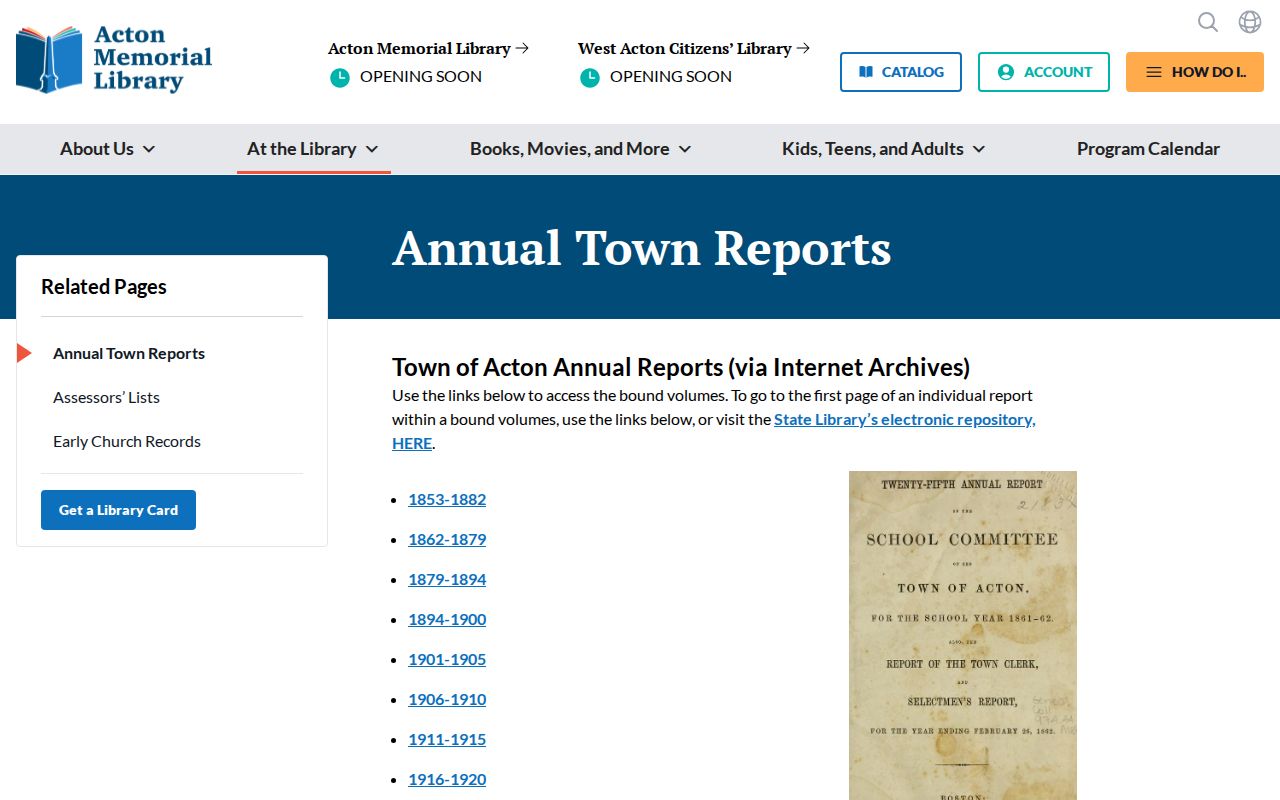Open the 1906-1910 volume link
Image resolution: width=1280 pixels, height=800 pixels.
(x=447, y=699)
